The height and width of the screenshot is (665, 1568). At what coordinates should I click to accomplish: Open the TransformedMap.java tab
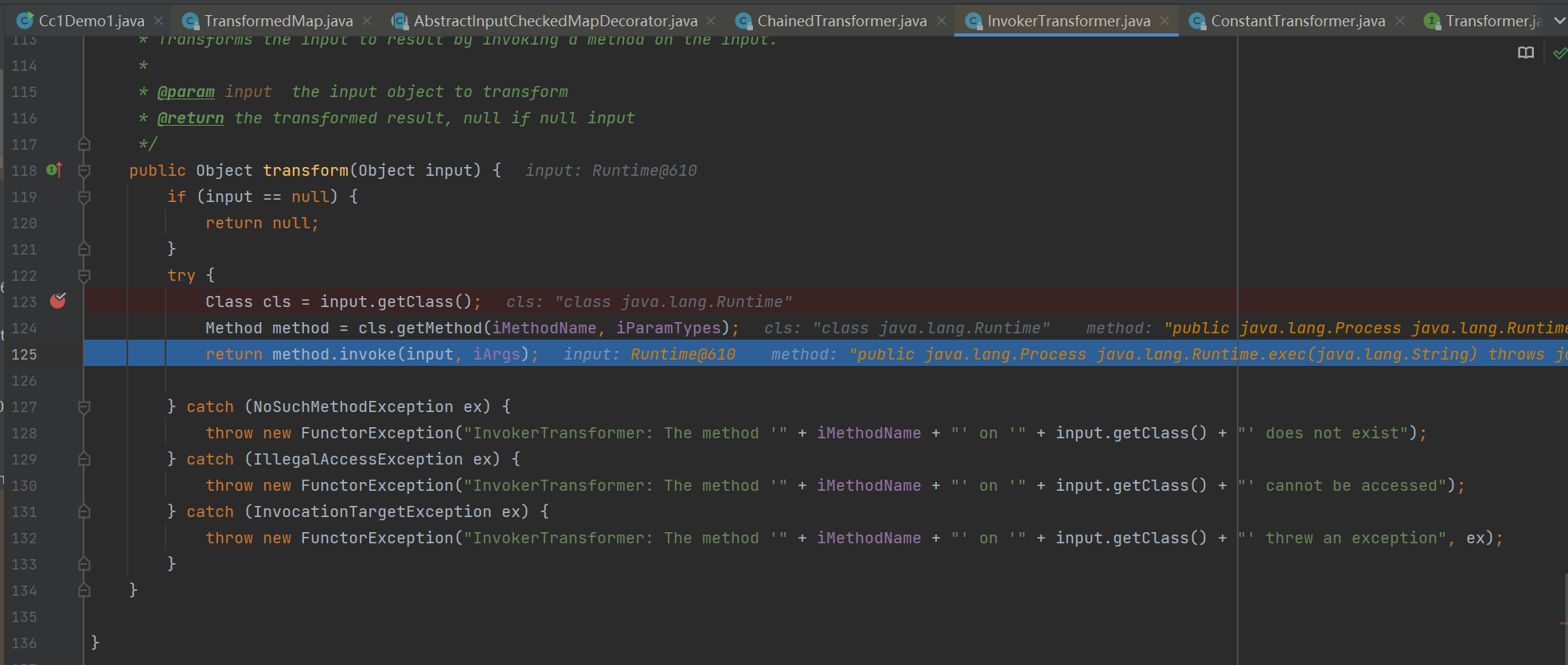tap(278, 21)
